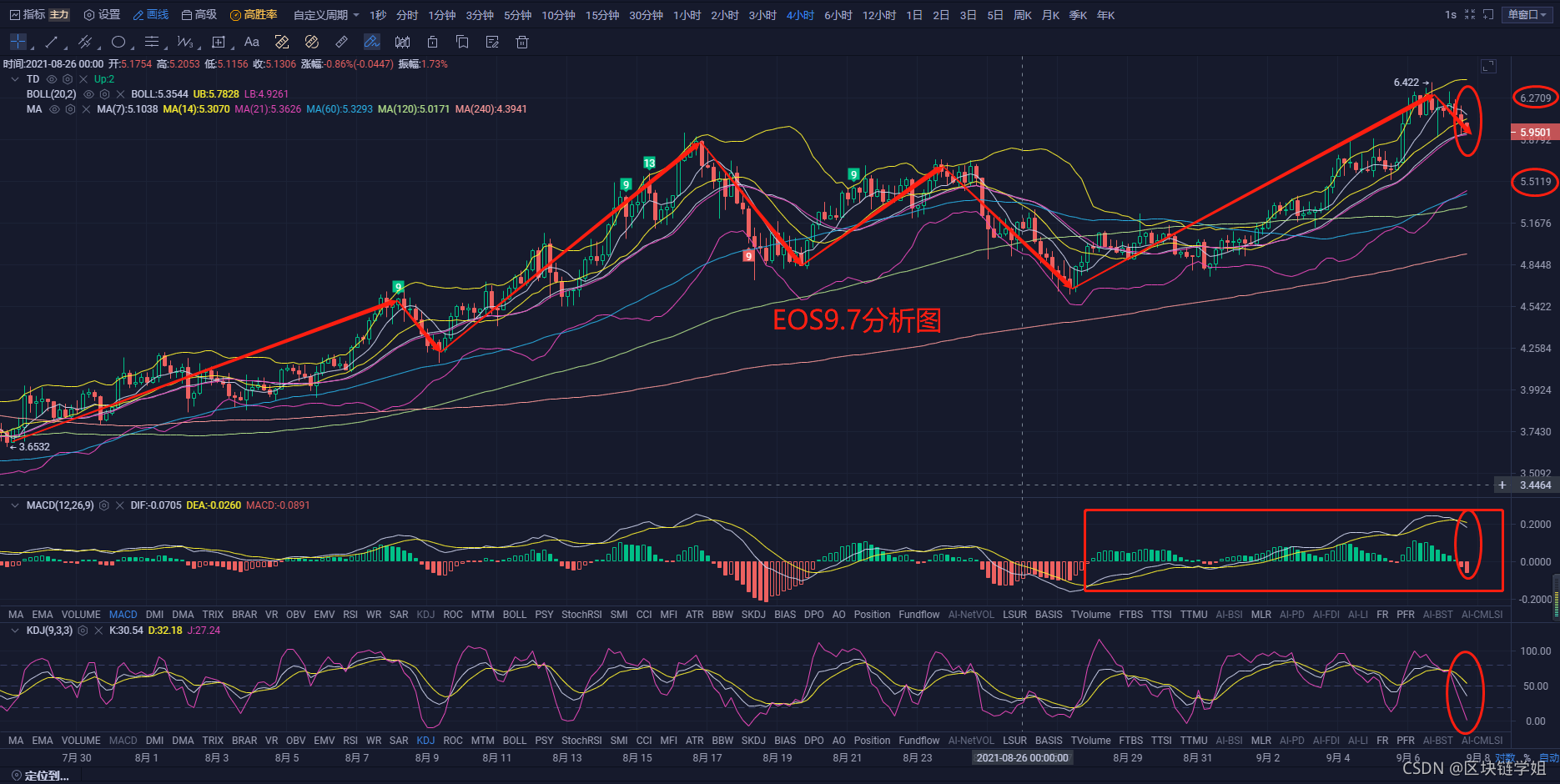
Task: Switch to the 1日 timeframe
Action: tap(914, 15)
